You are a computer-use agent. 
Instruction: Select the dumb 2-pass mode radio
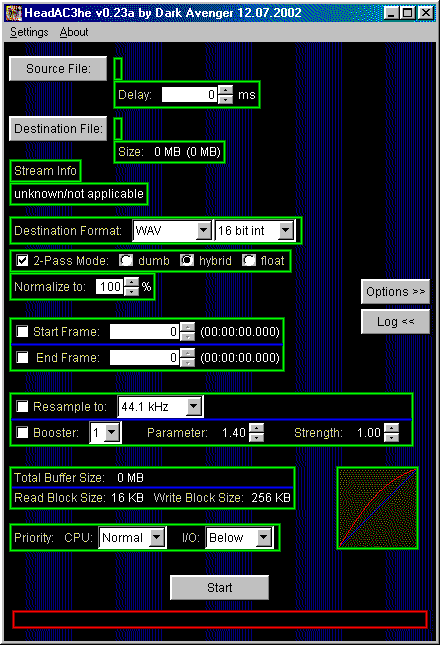126,260
